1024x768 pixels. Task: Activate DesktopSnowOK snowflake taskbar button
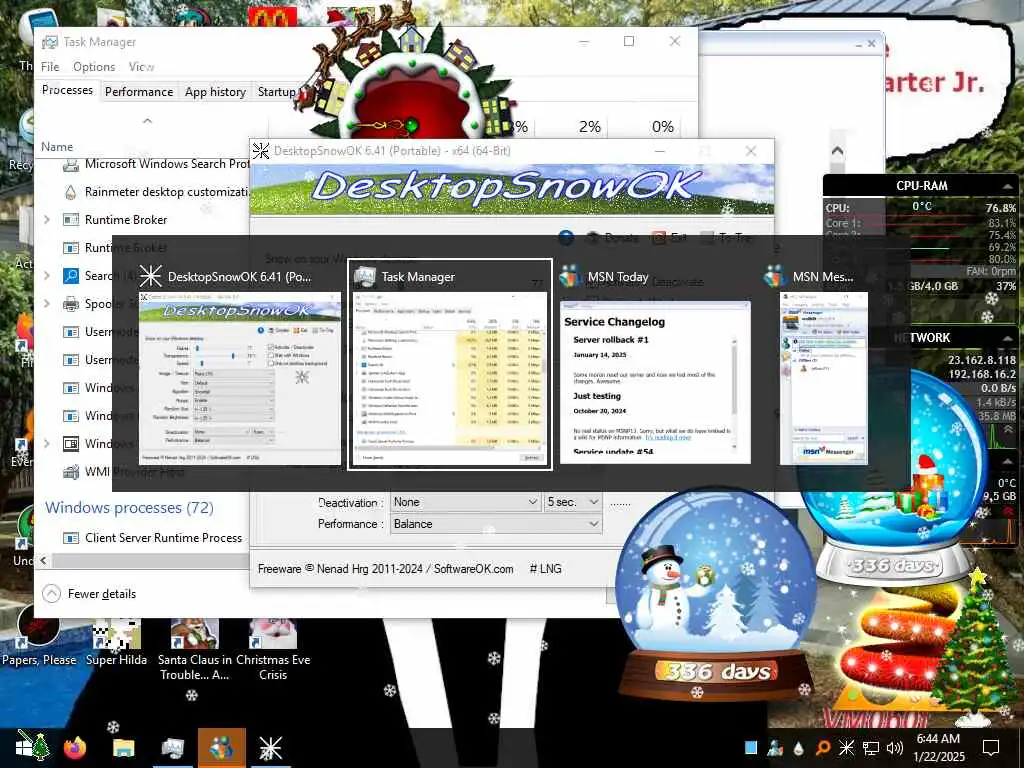270,748
